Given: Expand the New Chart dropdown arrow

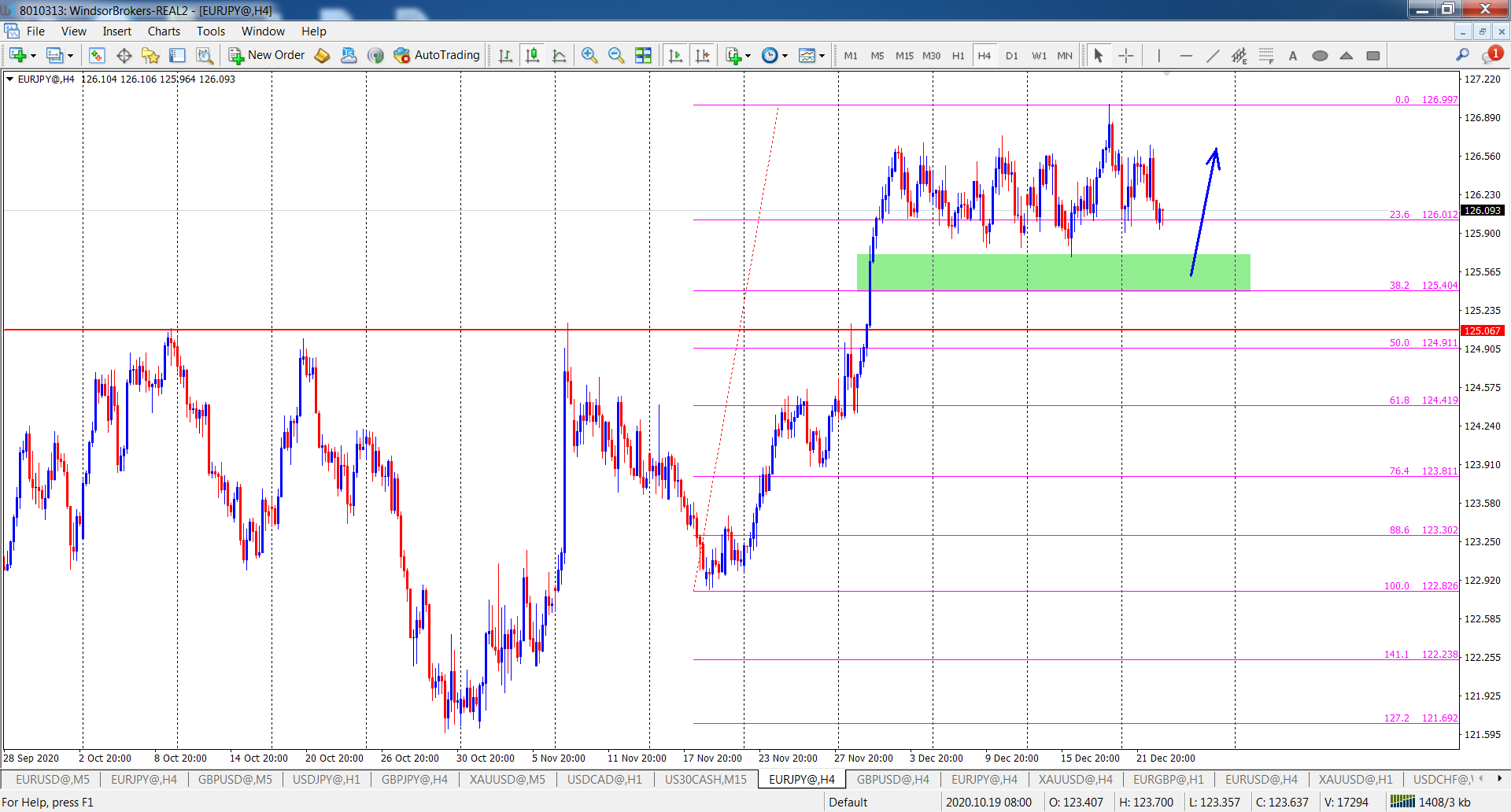Looking at the screenshot, I should point(33,55).
